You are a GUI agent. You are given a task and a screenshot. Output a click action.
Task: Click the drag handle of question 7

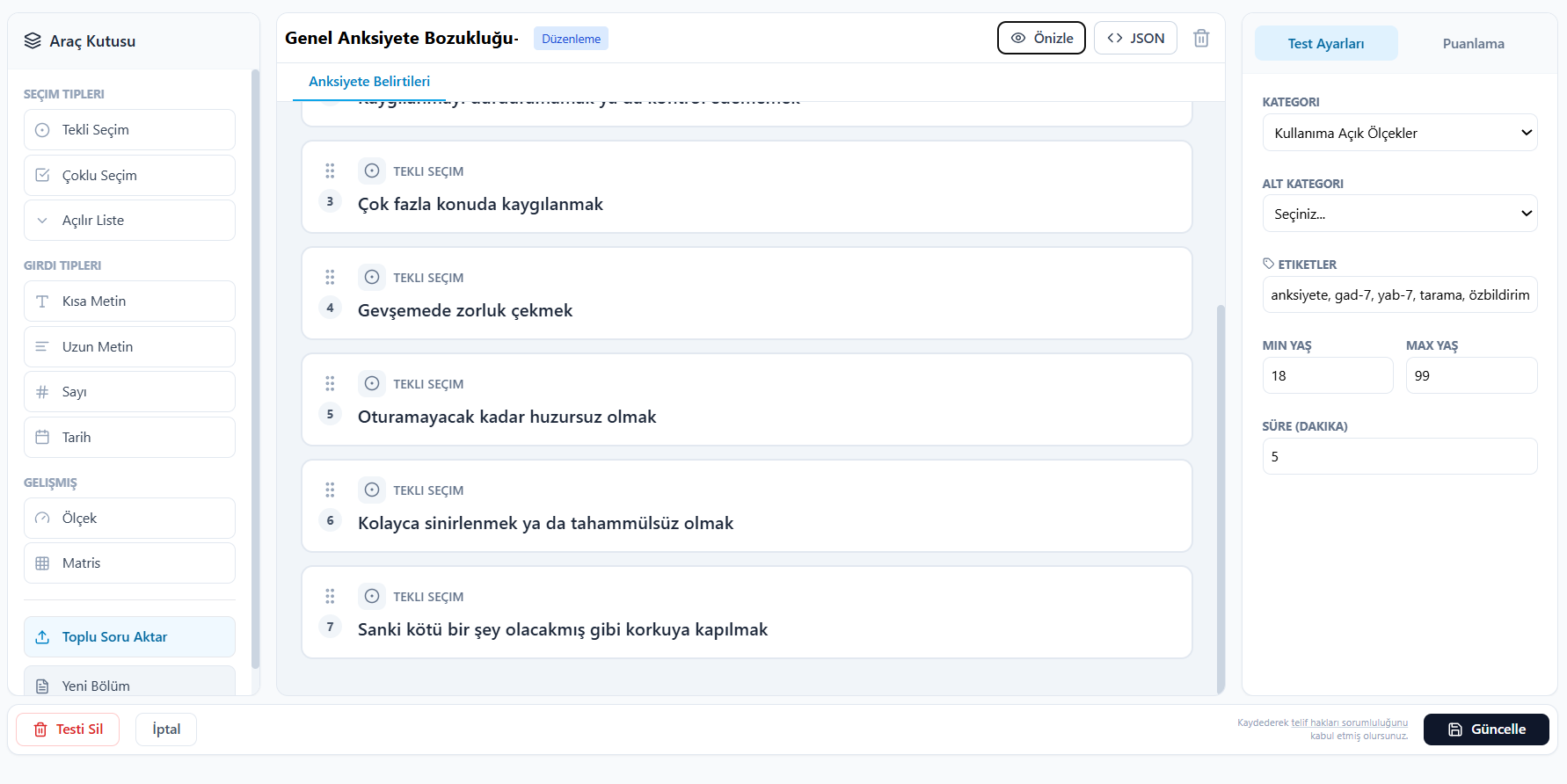pos(330,596)
